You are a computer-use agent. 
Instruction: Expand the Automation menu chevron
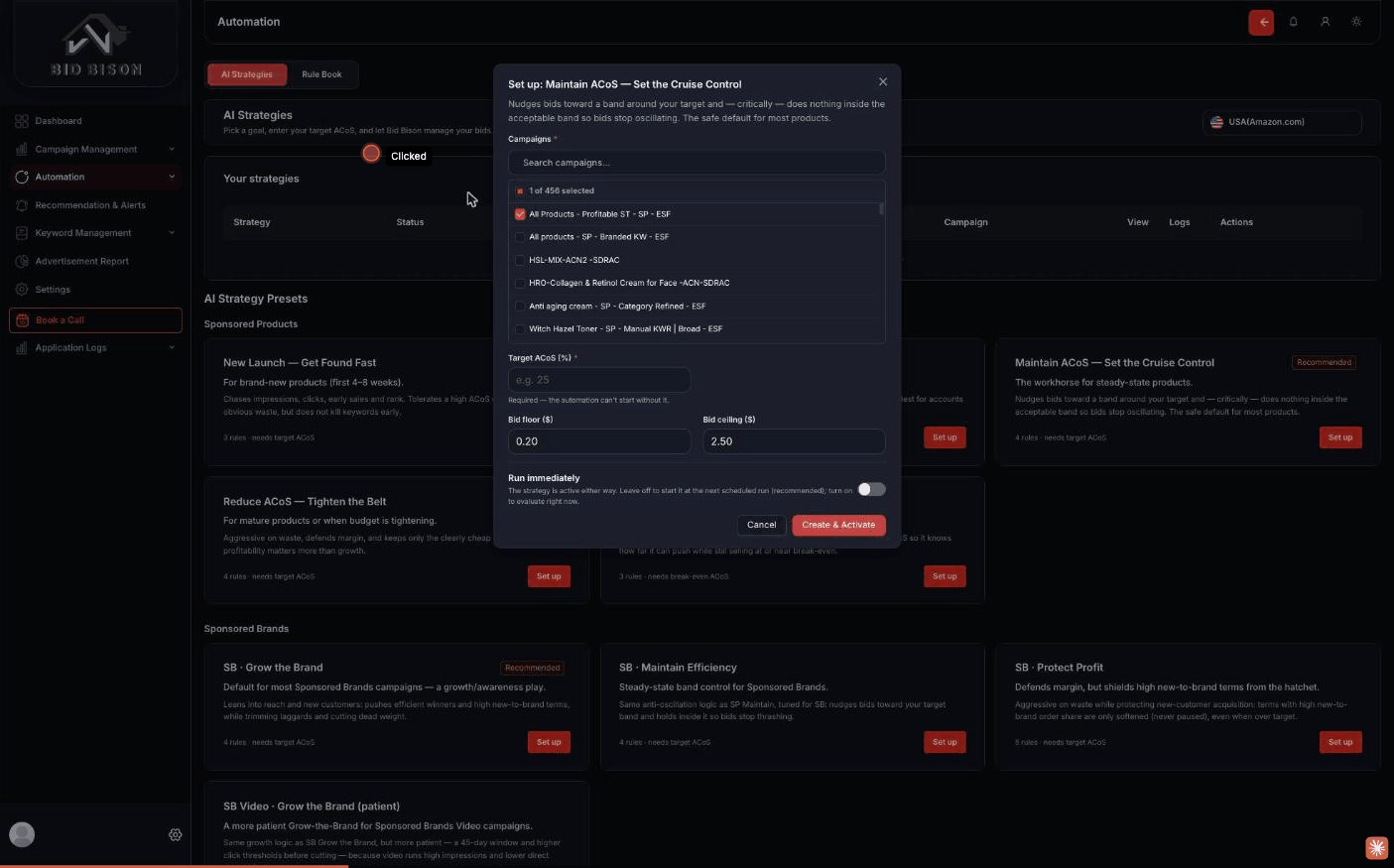pos(172,177)
